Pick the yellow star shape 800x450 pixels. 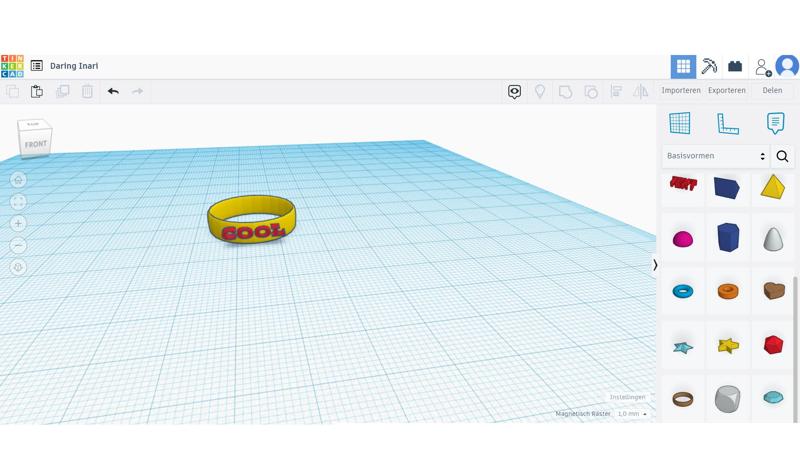pos(728,346)
